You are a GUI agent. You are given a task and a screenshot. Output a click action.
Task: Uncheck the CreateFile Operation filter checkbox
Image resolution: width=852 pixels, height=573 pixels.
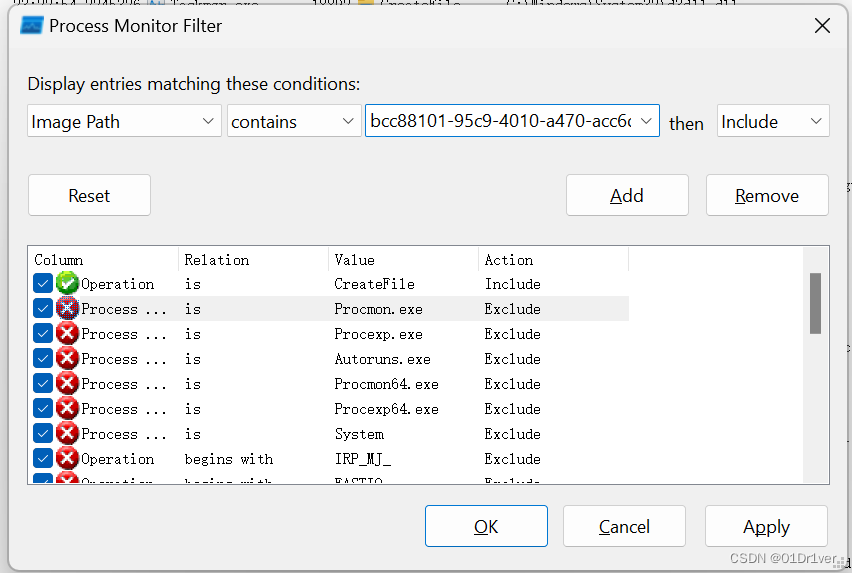click(x=43, y=284)
